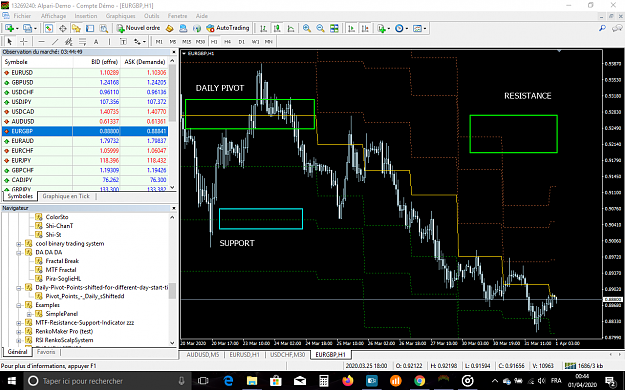The image size is (625, 390).
Task: Select the text label 'T' tool
Action: 123,41
